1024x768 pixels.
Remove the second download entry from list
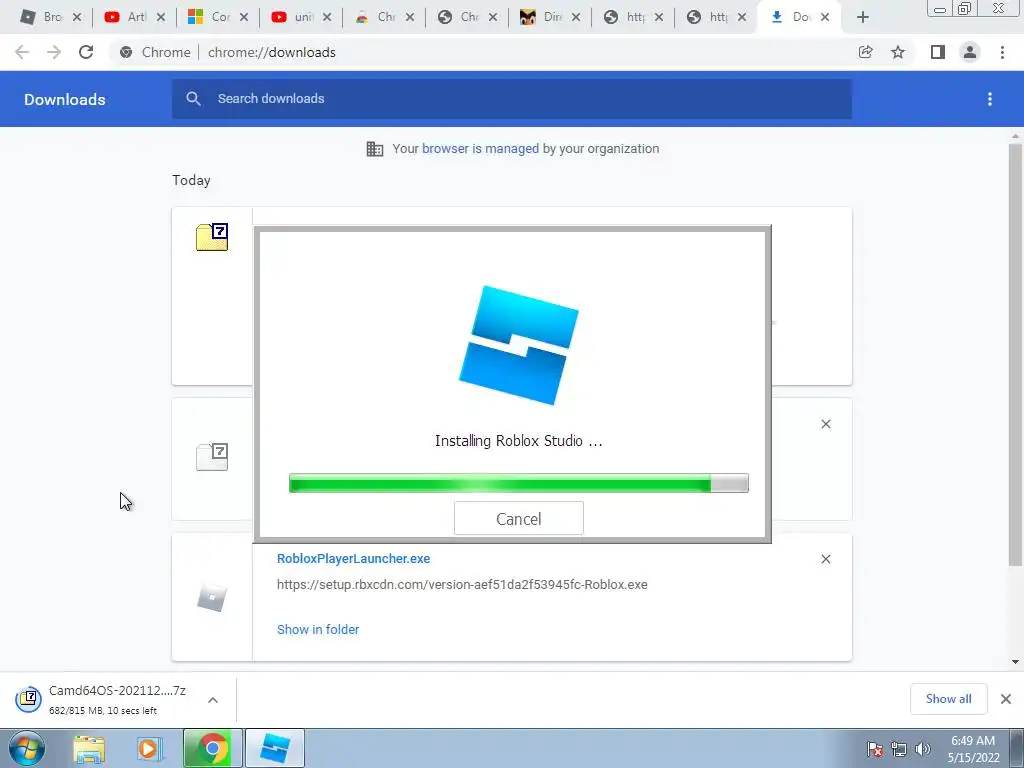pos(825,424)
